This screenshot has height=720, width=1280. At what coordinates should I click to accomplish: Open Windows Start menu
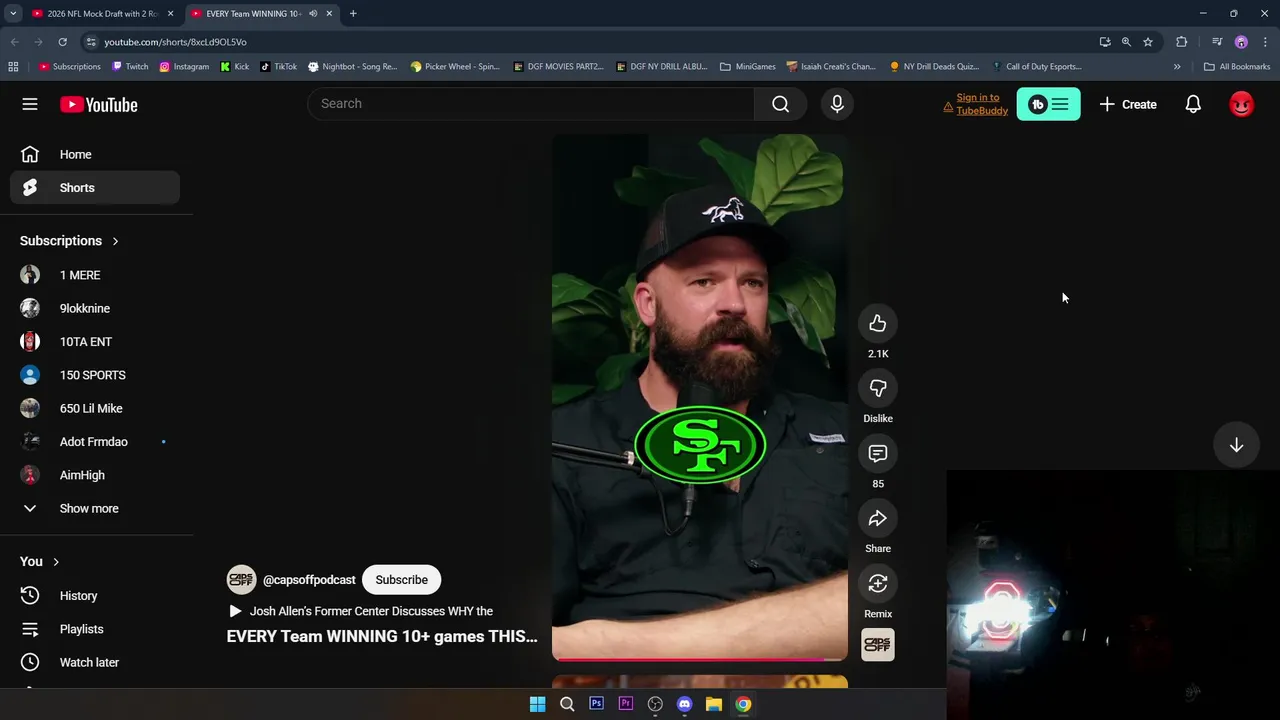tap(537, 704)
